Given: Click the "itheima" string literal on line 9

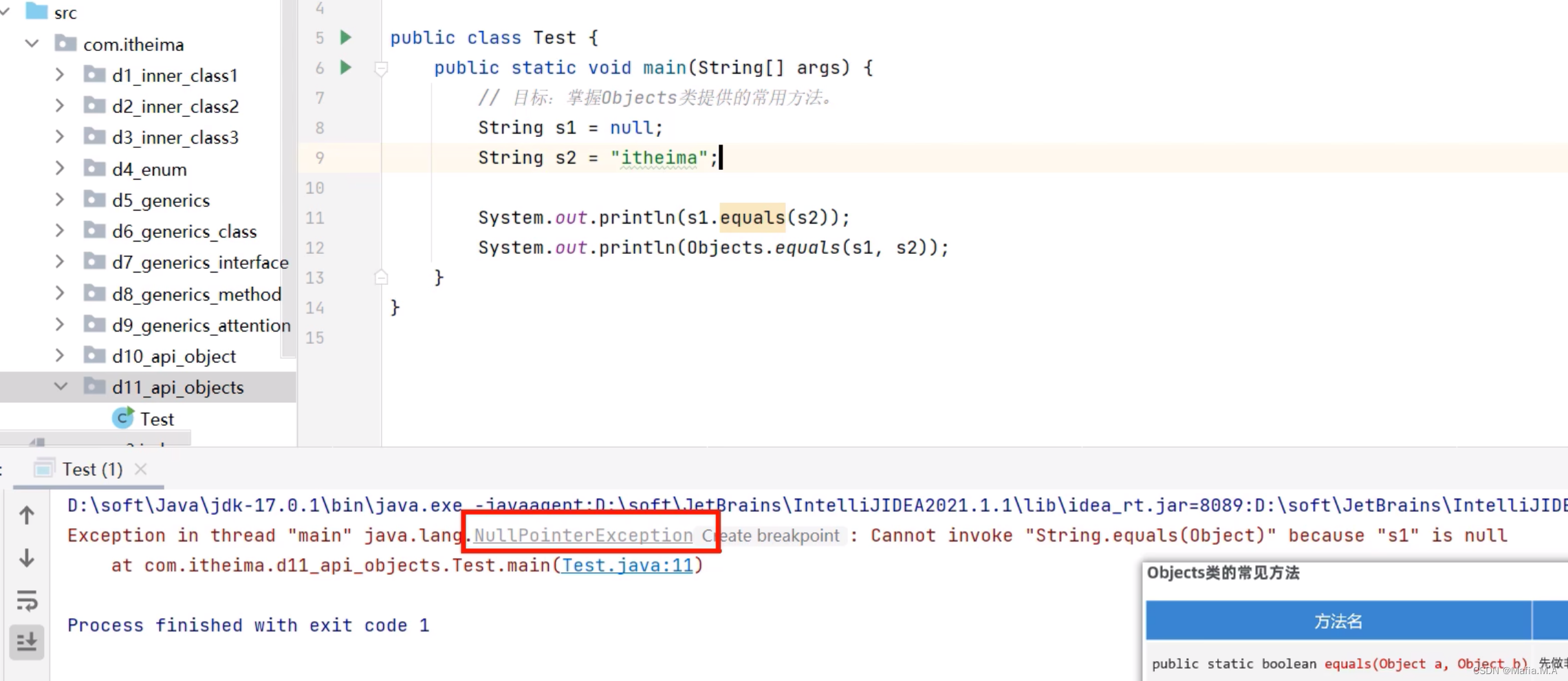Looking at the screenshot, I should [x=659, y=158].
